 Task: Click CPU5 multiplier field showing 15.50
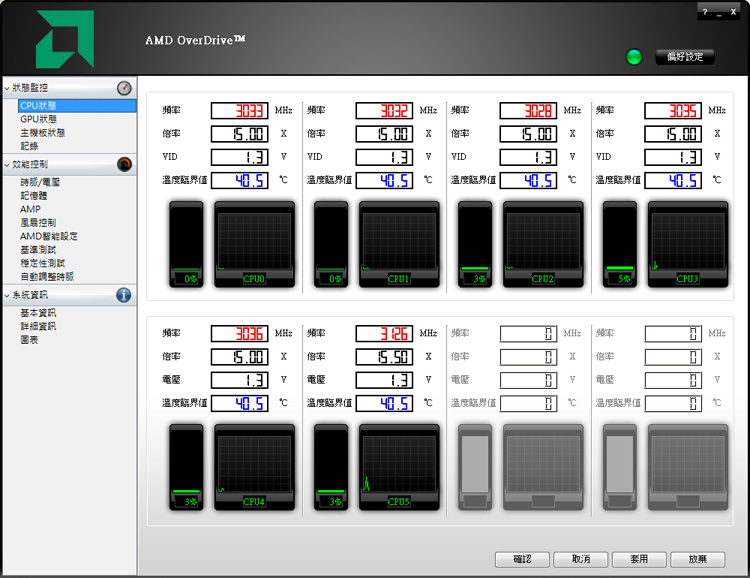tap(384, 356)
